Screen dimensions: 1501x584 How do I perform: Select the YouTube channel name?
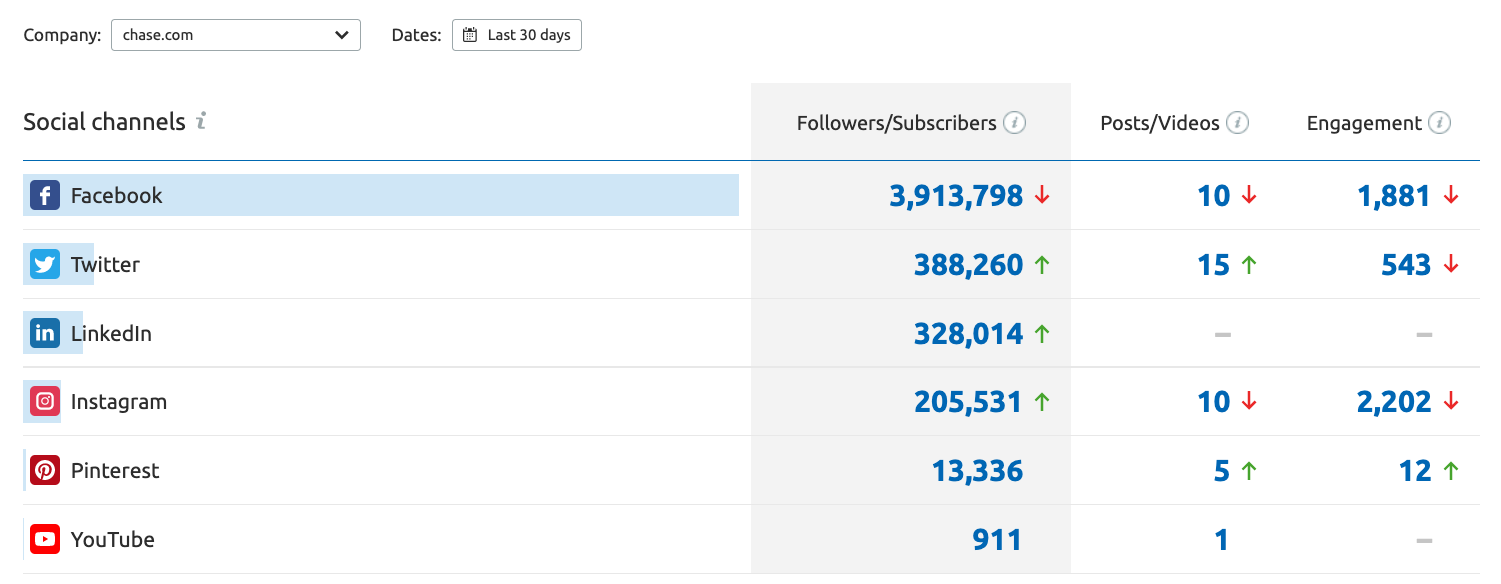point(113,539)
